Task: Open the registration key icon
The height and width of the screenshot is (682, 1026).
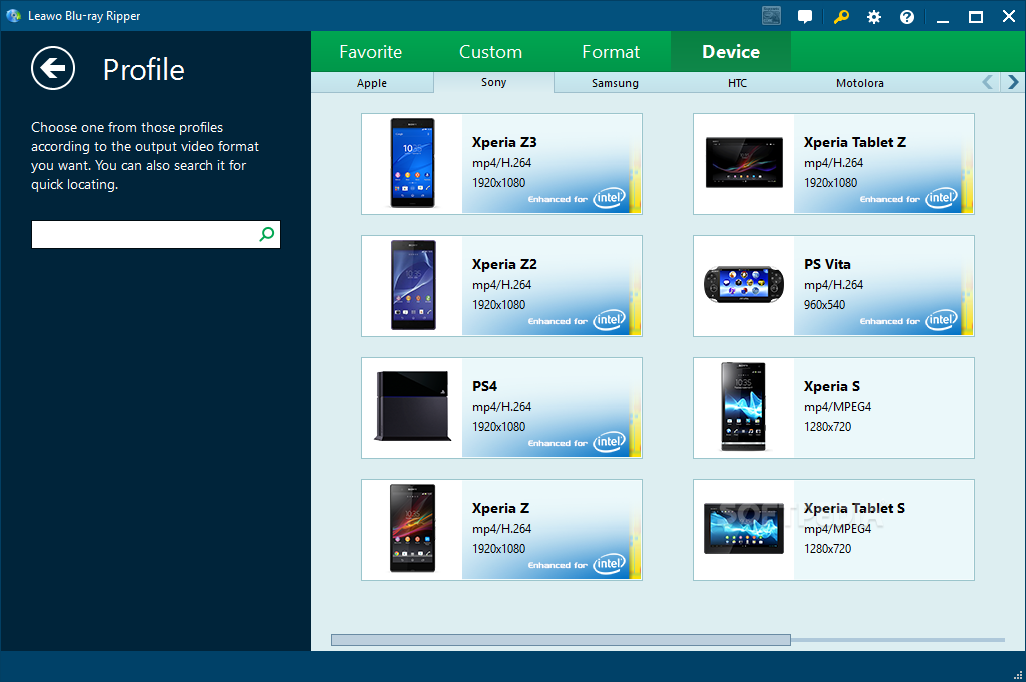Action: (x=841, y=16)
